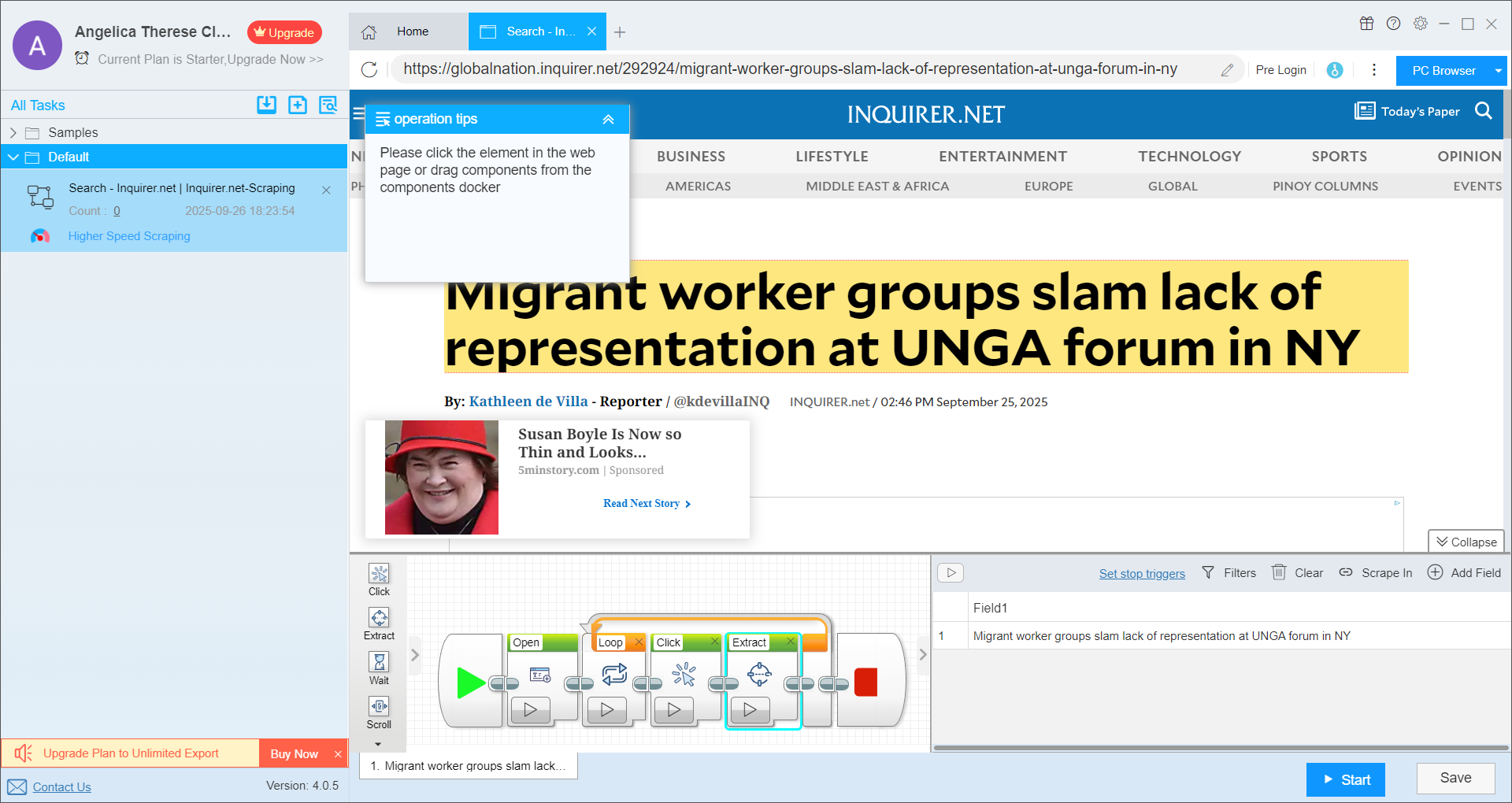Click the URL address field
Viewport: 1512px width, 803px height.
point(803,69)
